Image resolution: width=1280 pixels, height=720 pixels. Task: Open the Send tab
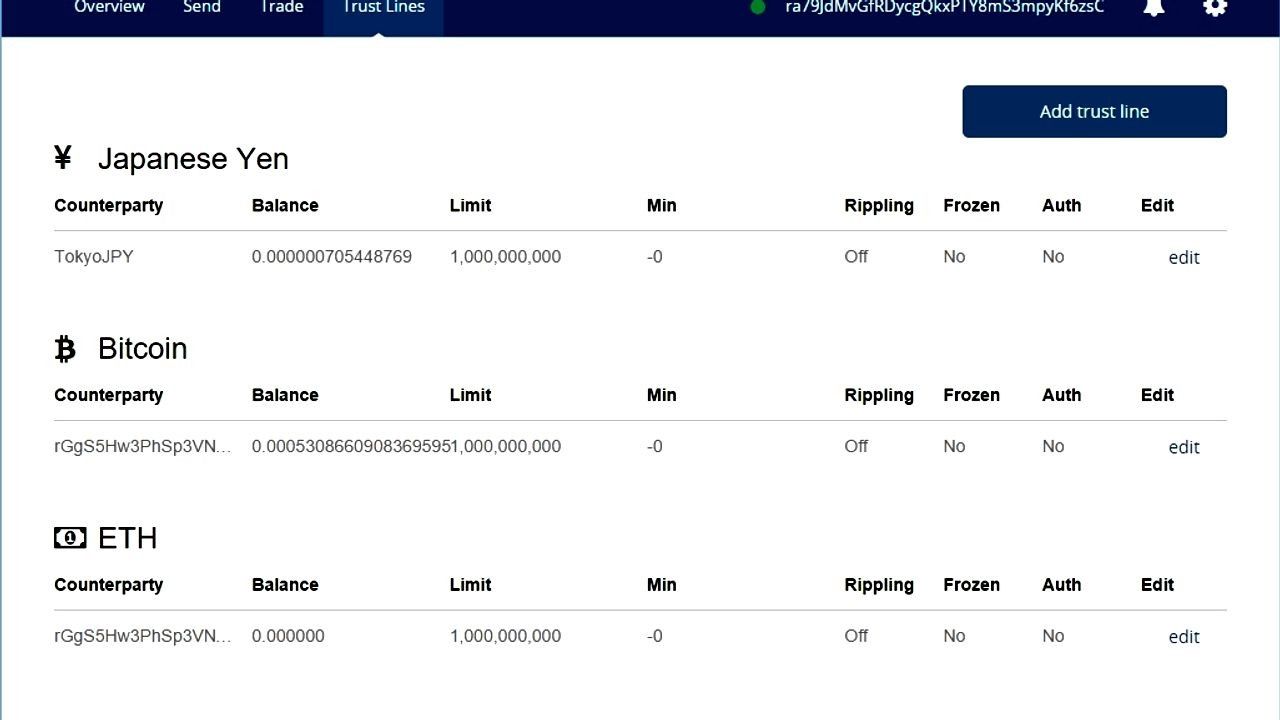[201, 8]
